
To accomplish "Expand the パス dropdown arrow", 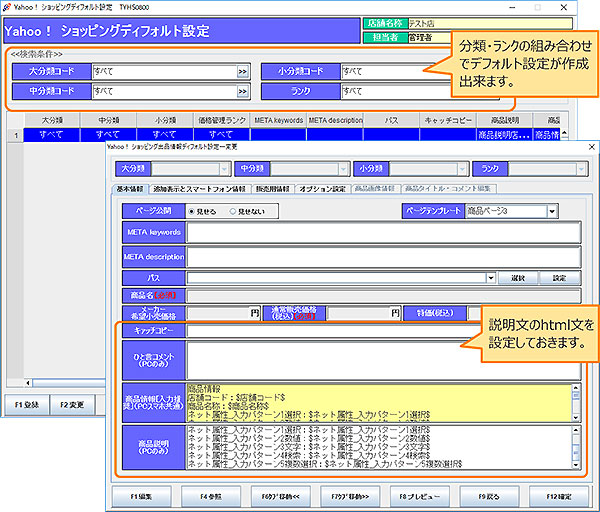I will [x=491, y=277].
